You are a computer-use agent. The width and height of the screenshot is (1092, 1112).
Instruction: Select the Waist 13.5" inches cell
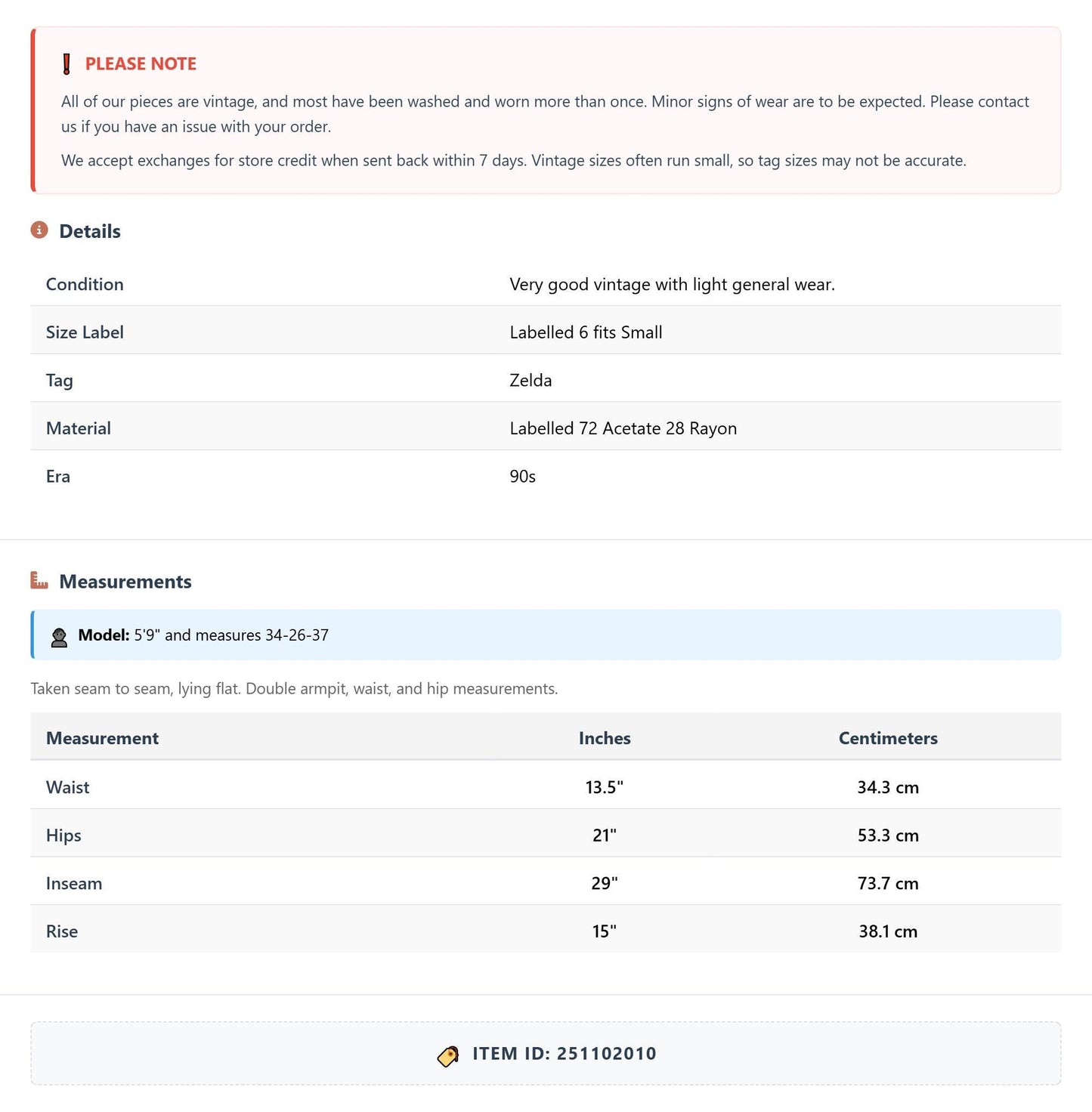pos(605,787)
